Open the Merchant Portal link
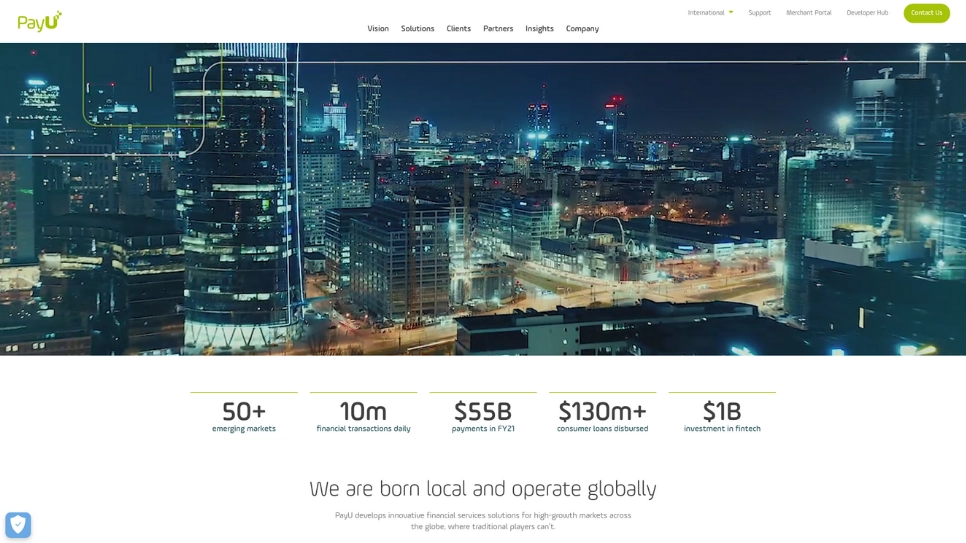The height and width of the screenshot is (543, 966). [808, 13]
